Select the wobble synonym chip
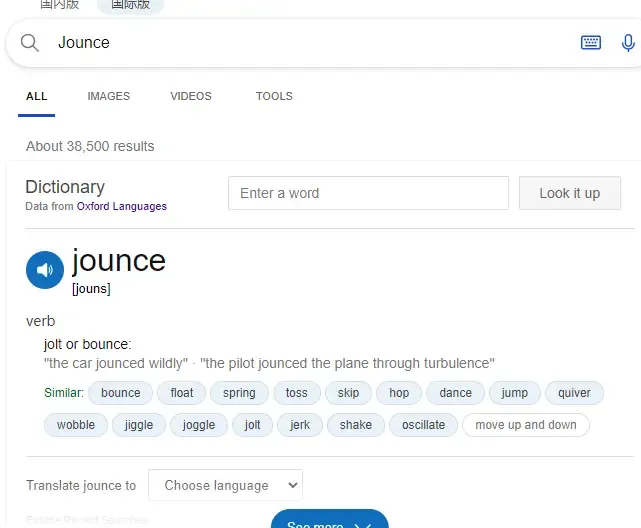Image resolution: width=641 pixels, height=528 pixels. click(x=76, y=425)
